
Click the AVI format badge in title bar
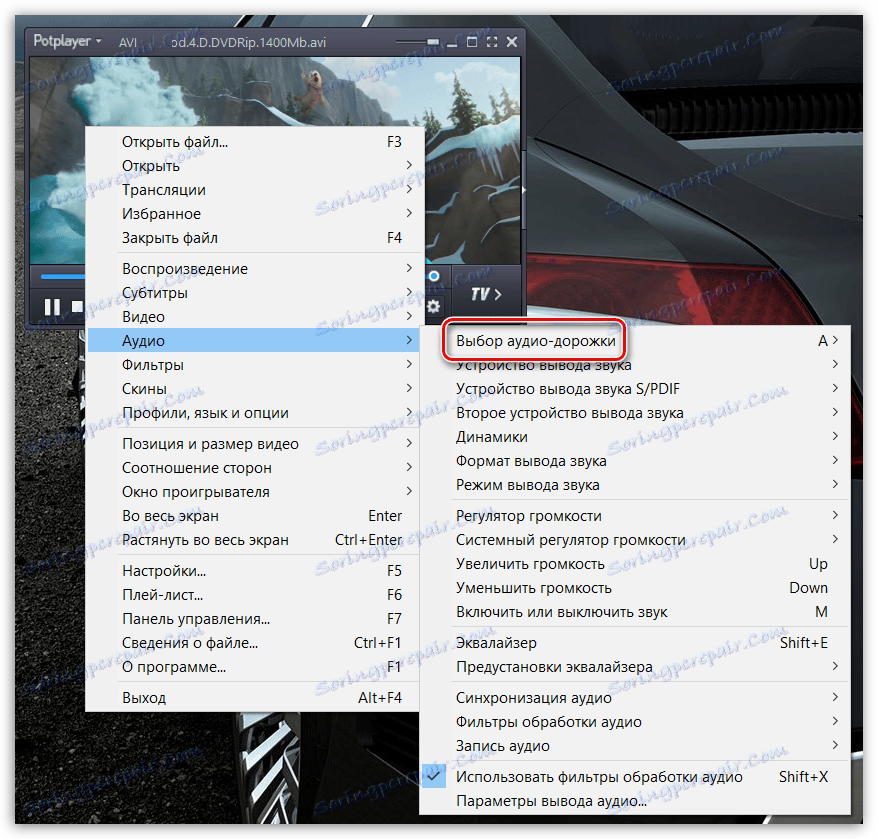point(127,42)
